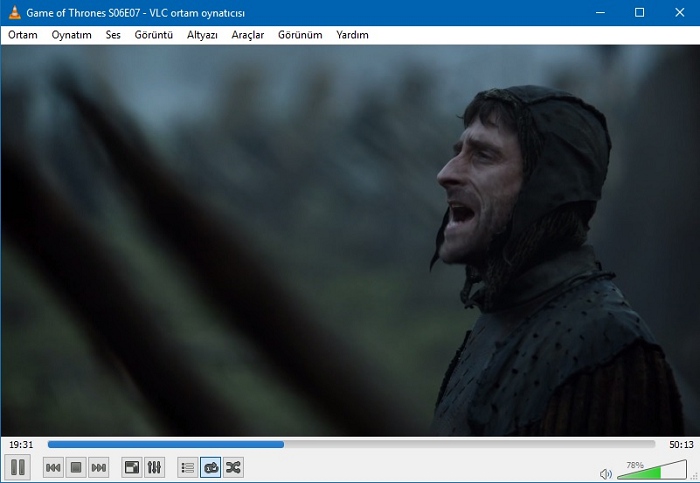Click the playback seek bar
The width and height of the screenshot is (700, 483).
[351, 444]
